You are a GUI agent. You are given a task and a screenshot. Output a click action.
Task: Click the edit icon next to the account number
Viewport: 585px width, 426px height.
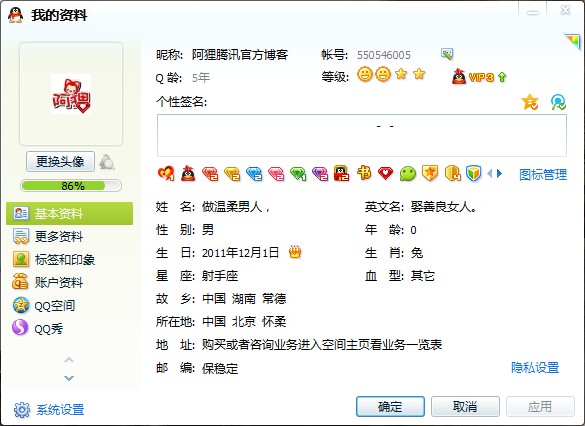point(447,54)
